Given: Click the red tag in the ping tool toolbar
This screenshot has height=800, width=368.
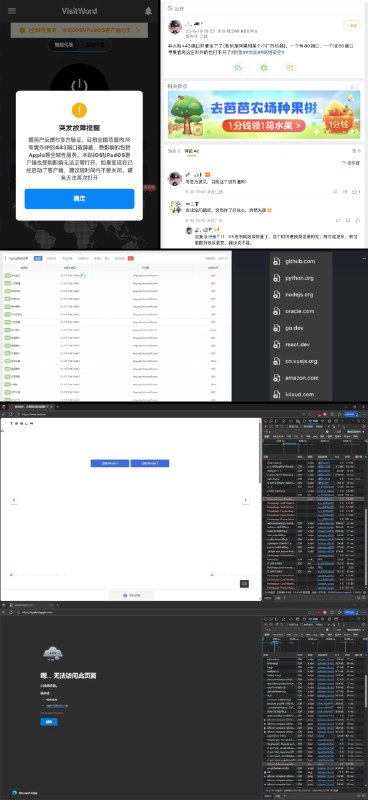Looking at the screenshot, I should pos(131,259).
